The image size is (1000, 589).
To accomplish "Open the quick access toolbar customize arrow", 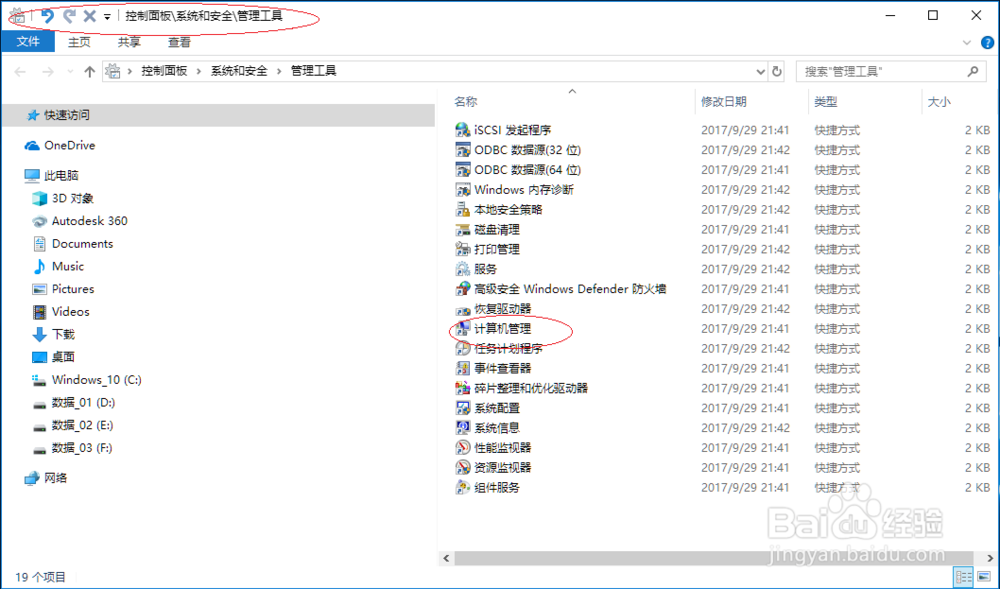I will [107, 16].
